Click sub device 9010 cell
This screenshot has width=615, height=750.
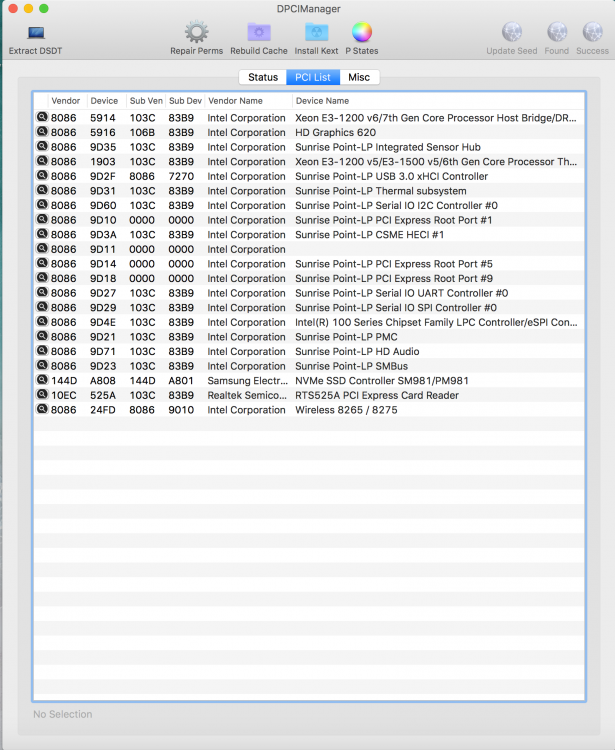181,410
